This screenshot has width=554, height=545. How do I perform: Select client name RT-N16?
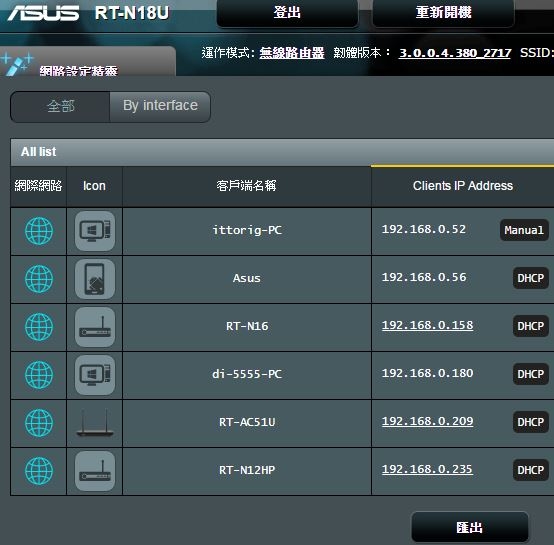click(247, 326)
